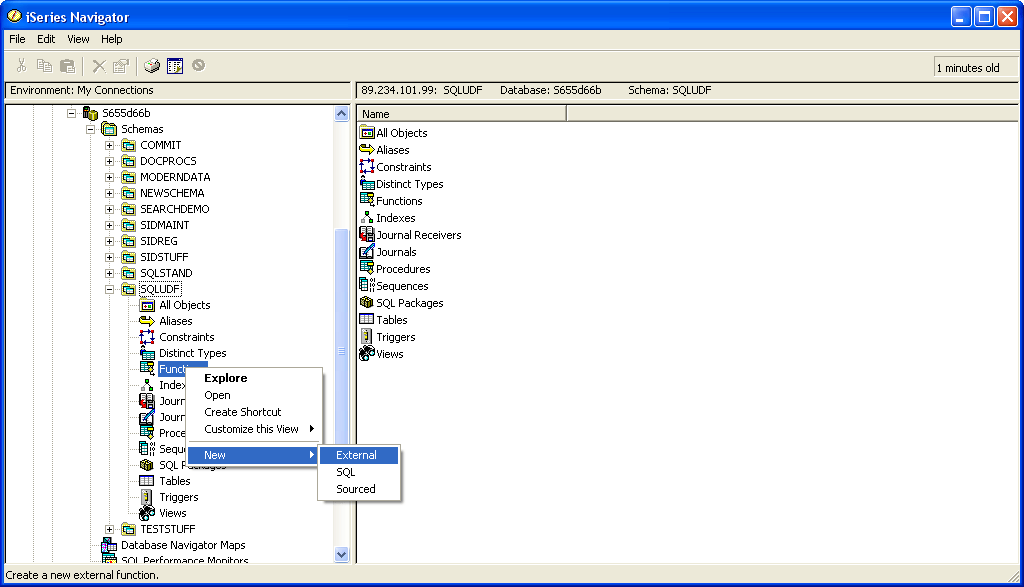Click the Properties toolbar icon

121,65
